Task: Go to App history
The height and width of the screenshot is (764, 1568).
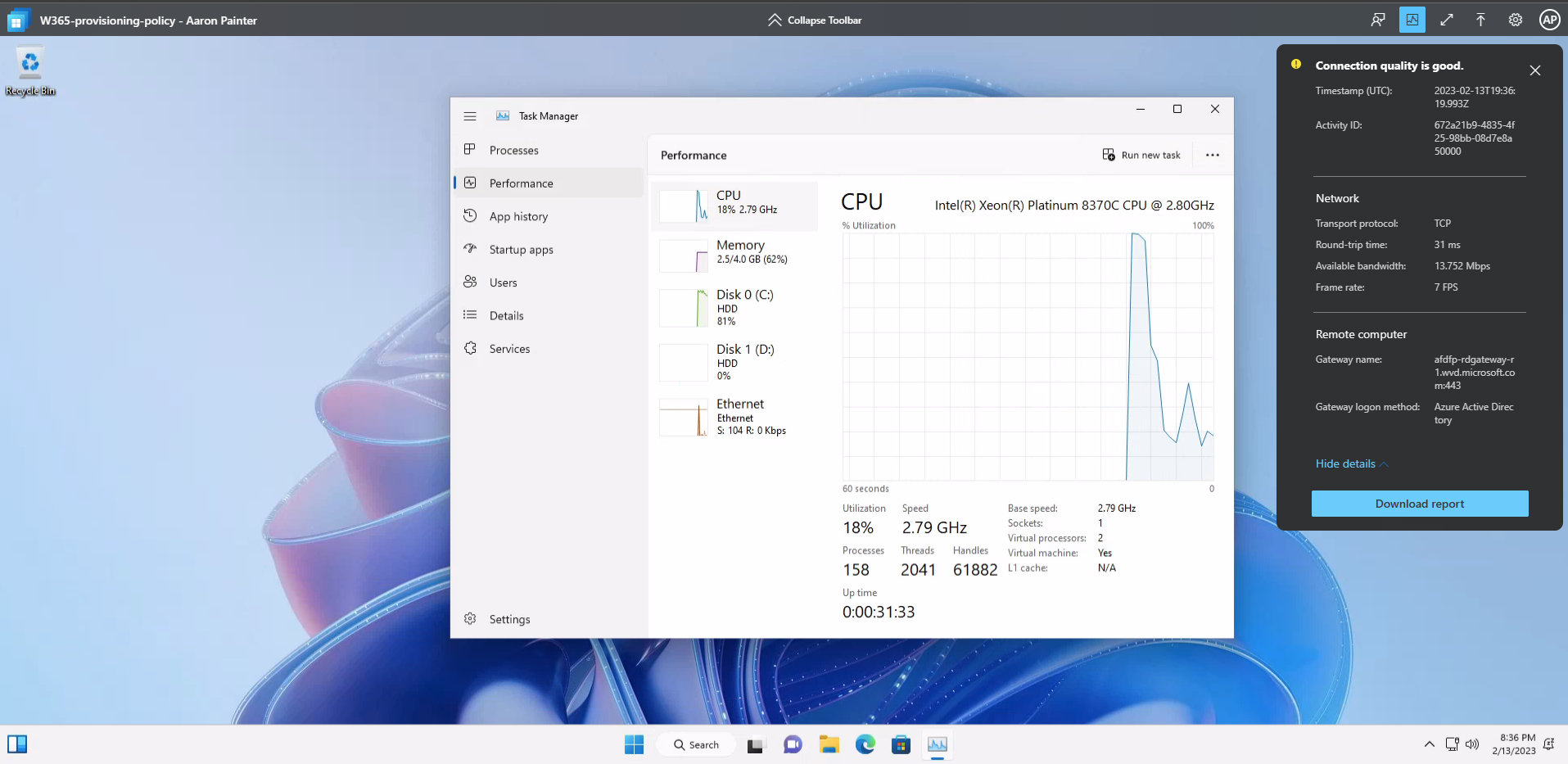Action: pyautogui.click(x=549, y=216)
